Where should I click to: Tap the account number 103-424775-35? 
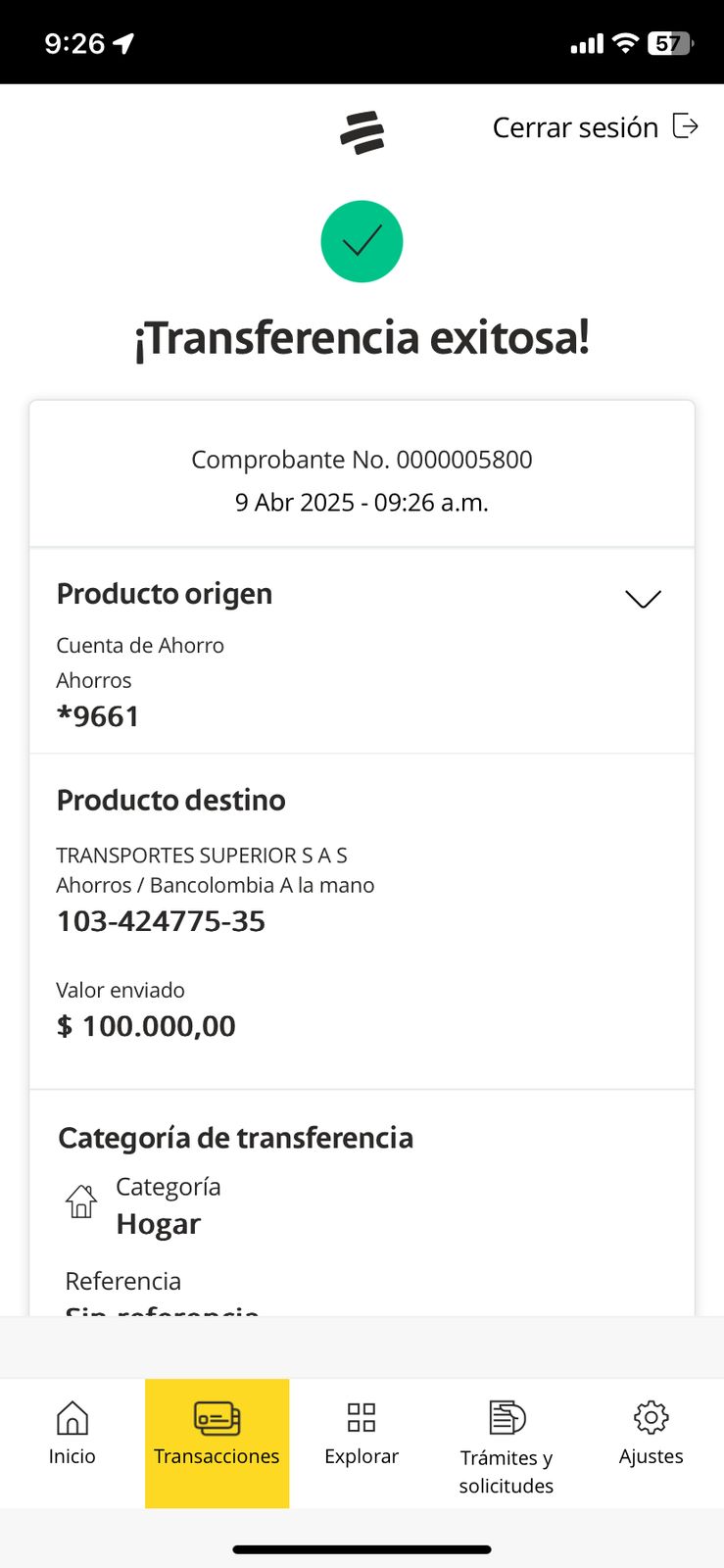(161, 921)
